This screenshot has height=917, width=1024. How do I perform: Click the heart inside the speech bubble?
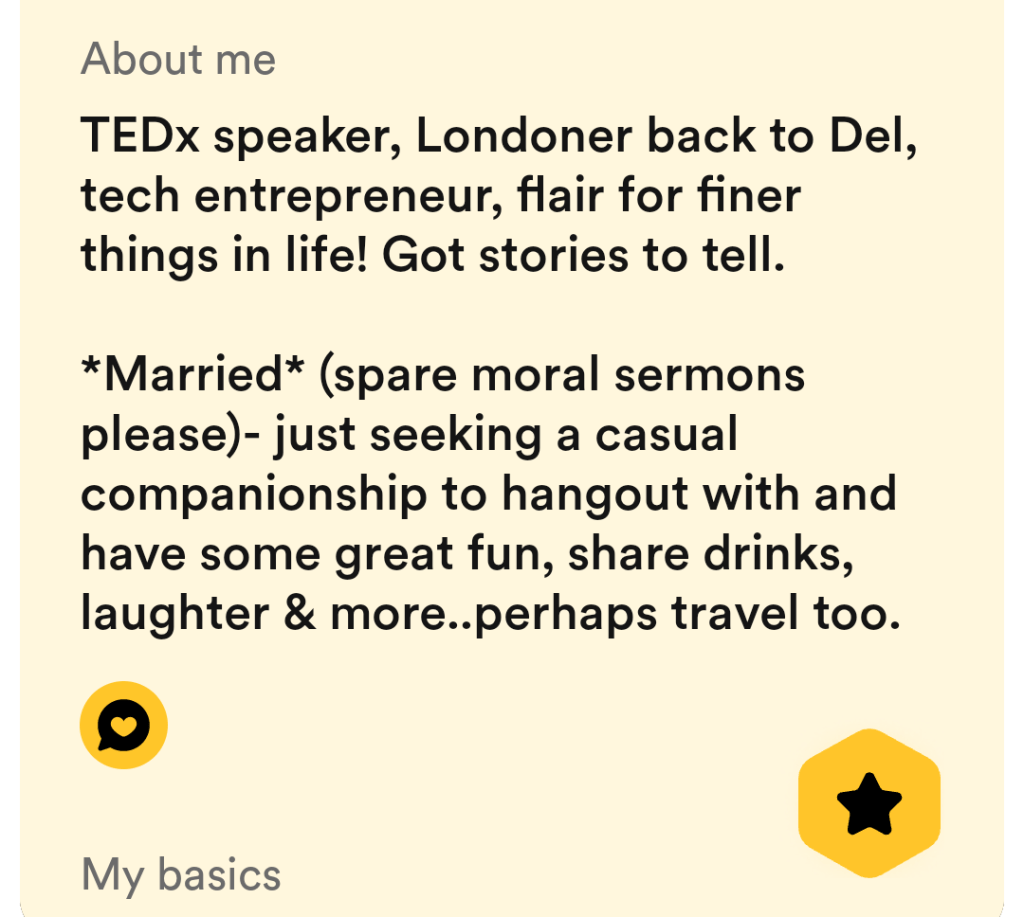tap(123, 723)
